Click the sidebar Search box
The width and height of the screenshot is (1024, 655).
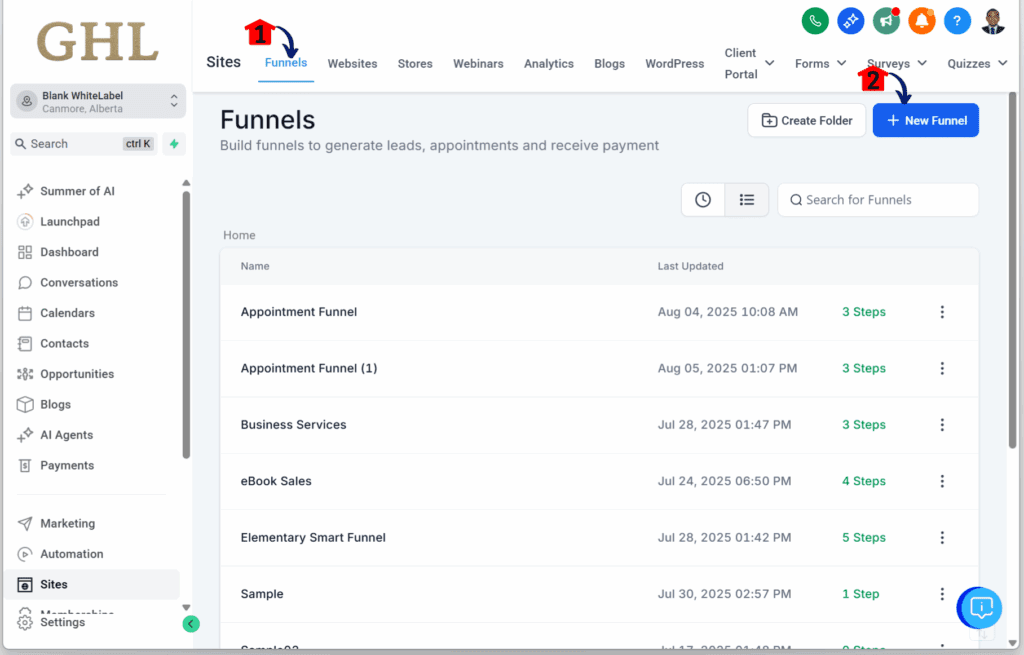pos(84,144)
